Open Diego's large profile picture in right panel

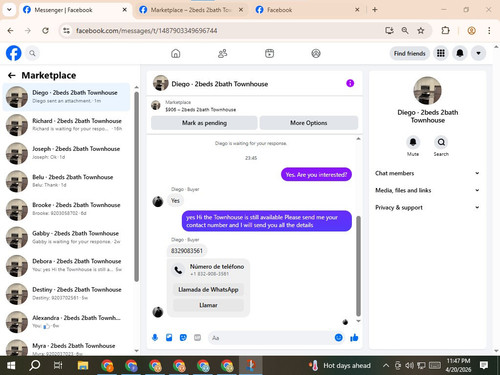[x=427, y=91]
